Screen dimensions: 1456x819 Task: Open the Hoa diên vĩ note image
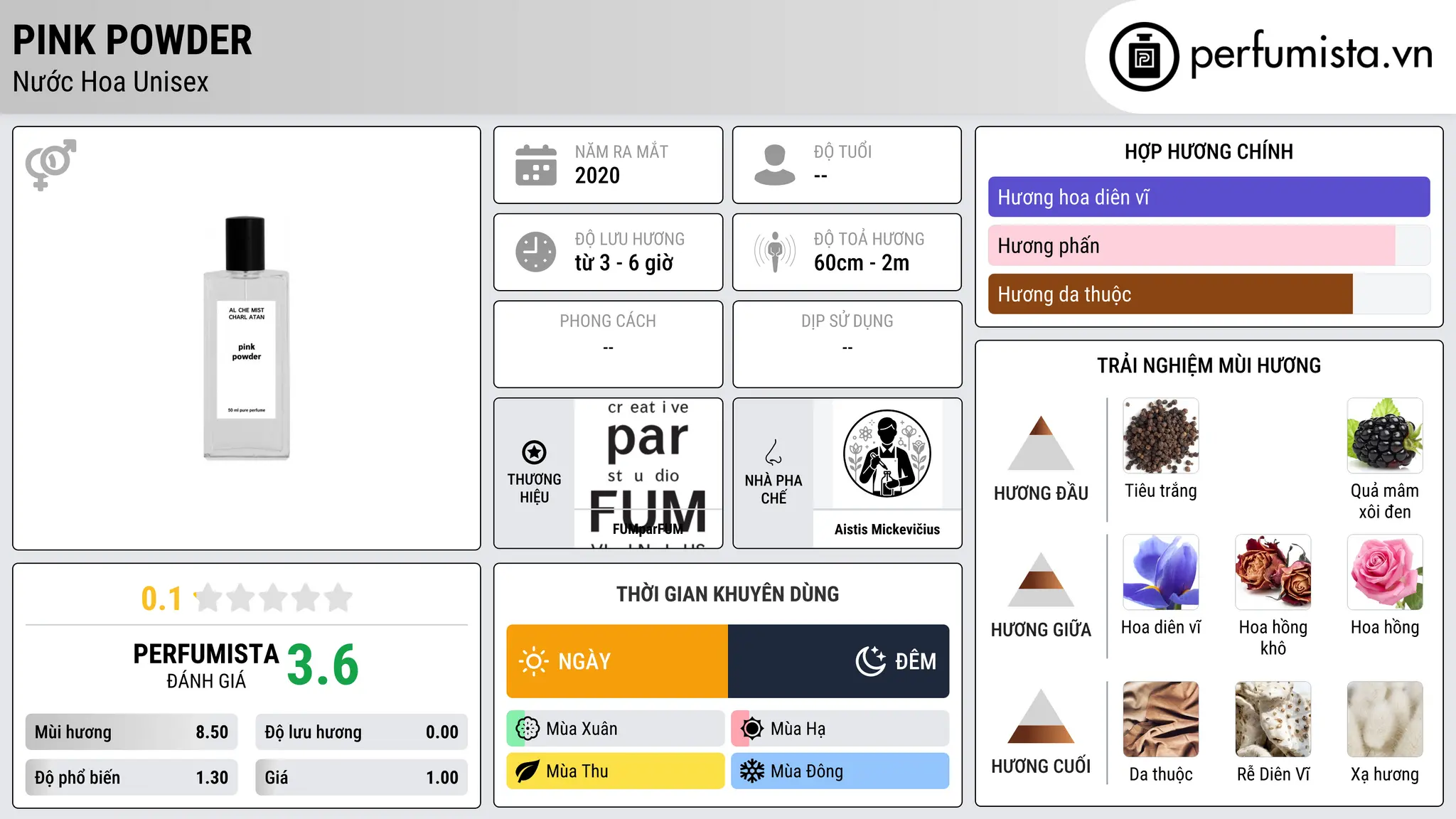(1161, 572)
